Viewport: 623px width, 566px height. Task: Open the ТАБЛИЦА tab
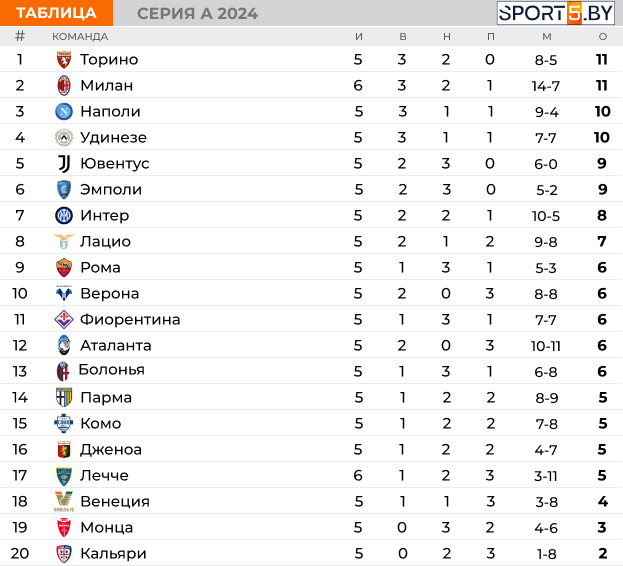point(56,13)
